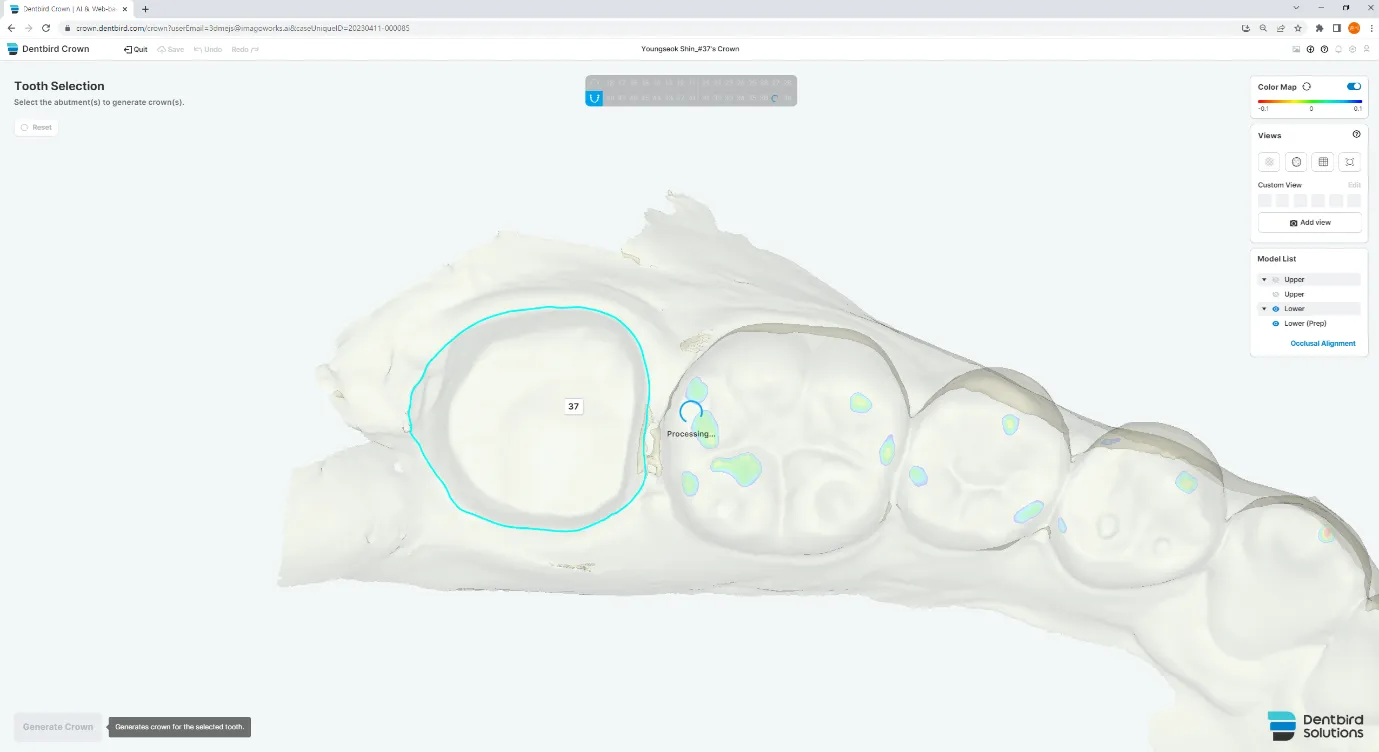The image size is (1379, 752).
Task: Select the fit-to-frame view preset icon
Action: click(x=1350, y=162)
